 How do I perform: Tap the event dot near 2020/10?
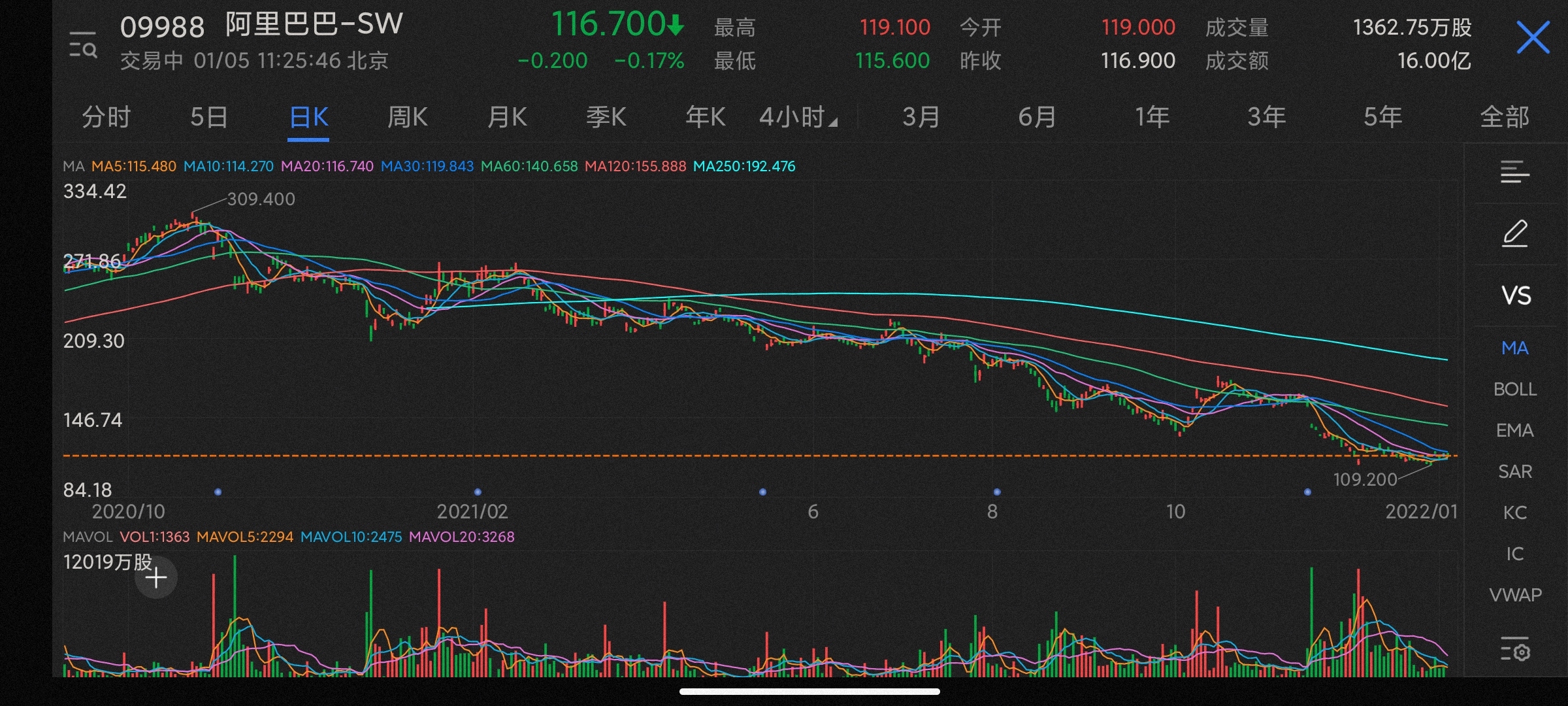coord(218,492)
